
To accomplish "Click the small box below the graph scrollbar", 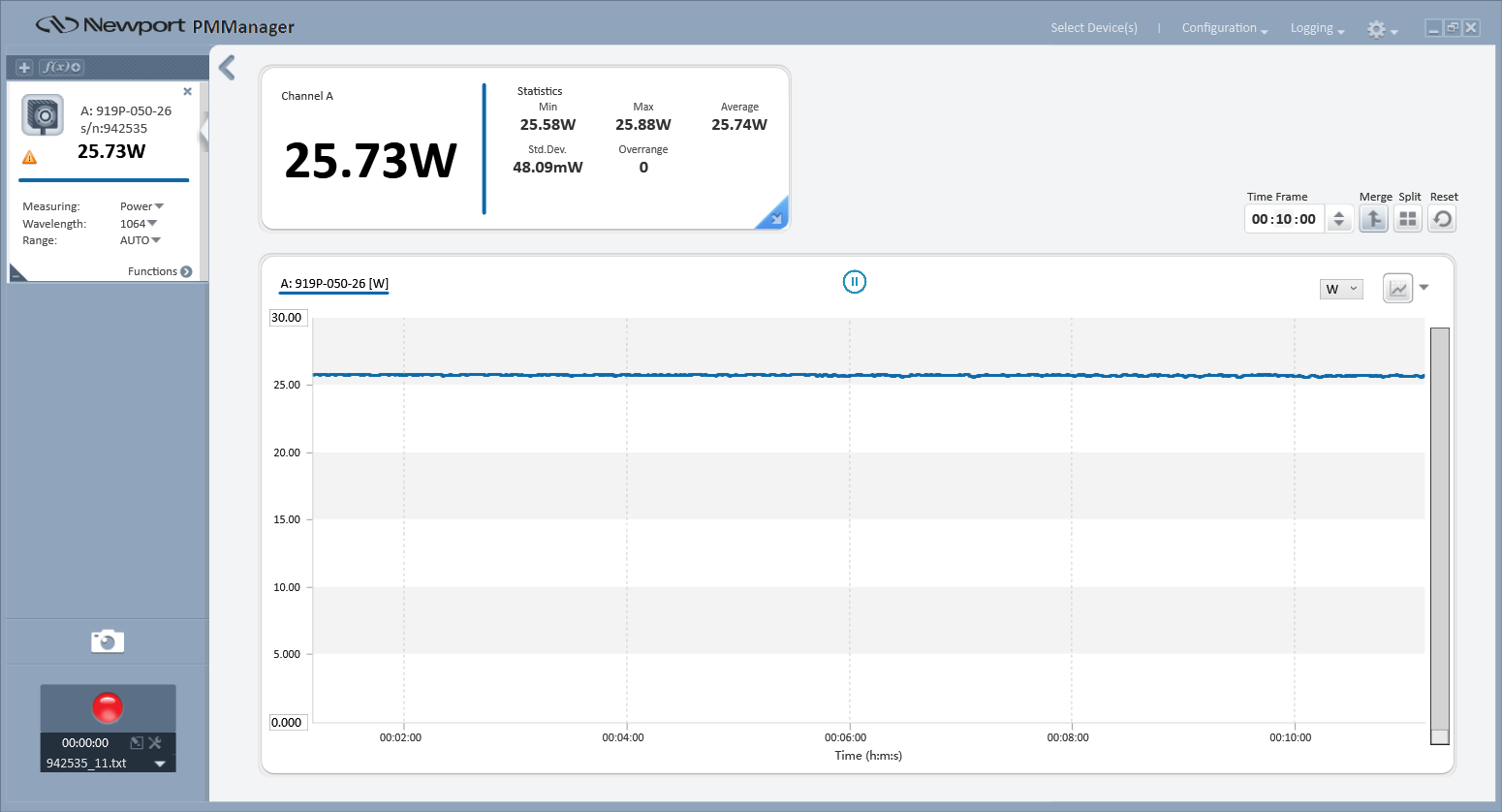I will [x=1440, y=737].
